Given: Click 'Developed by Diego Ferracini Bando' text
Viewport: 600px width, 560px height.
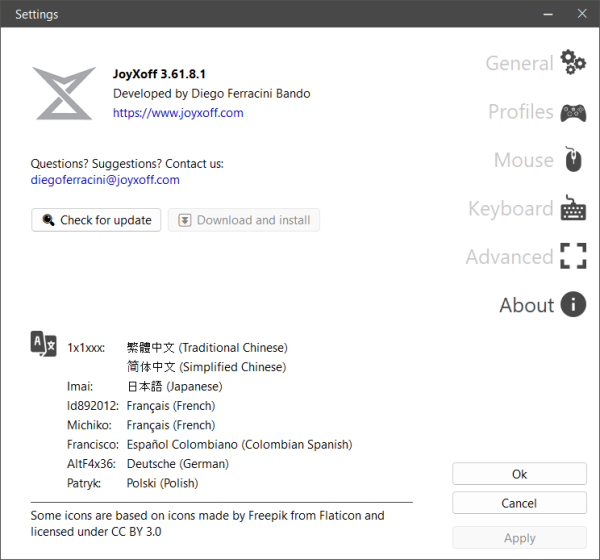Looking at the screenshot, I should [212, 93].
